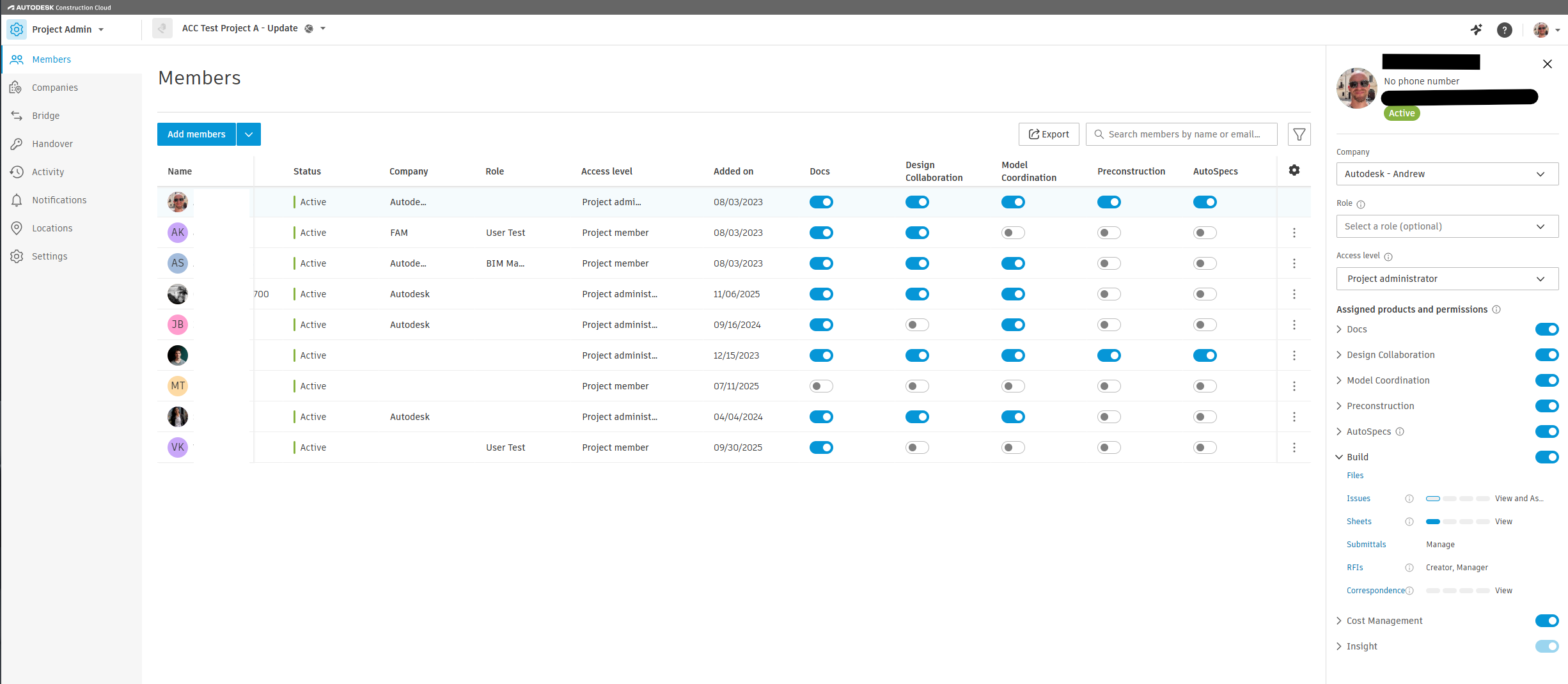Open the Submittals link under Build
1568x684 pixels.
point(1366,545)
